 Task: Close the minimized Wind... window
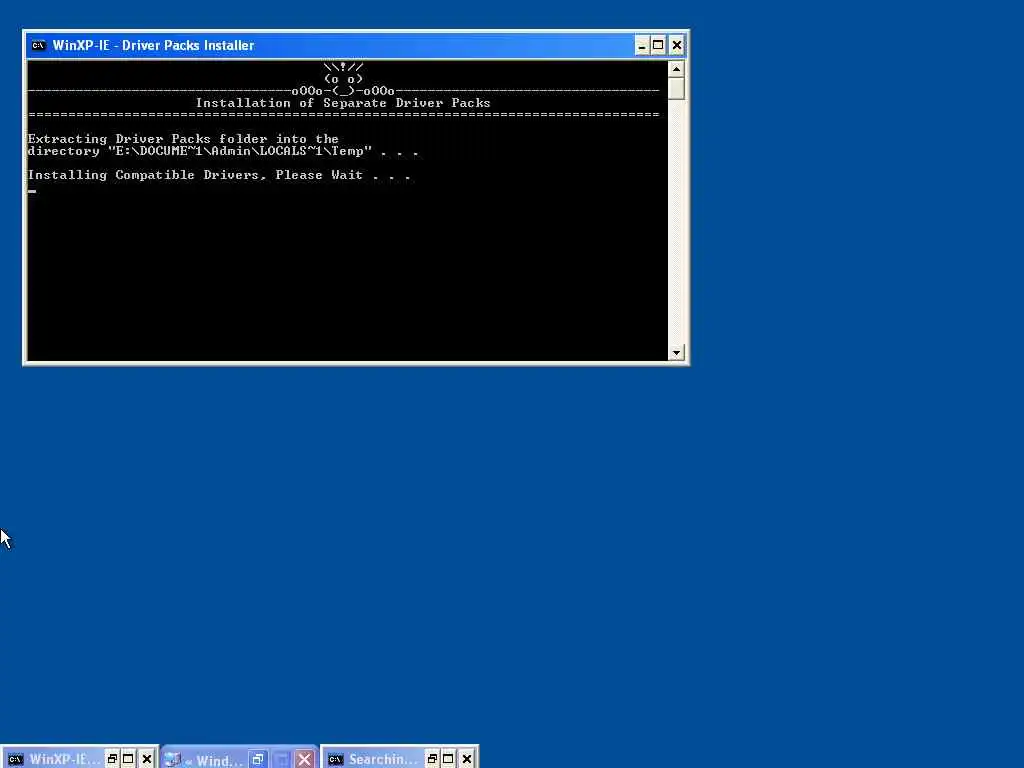[304, 760]
